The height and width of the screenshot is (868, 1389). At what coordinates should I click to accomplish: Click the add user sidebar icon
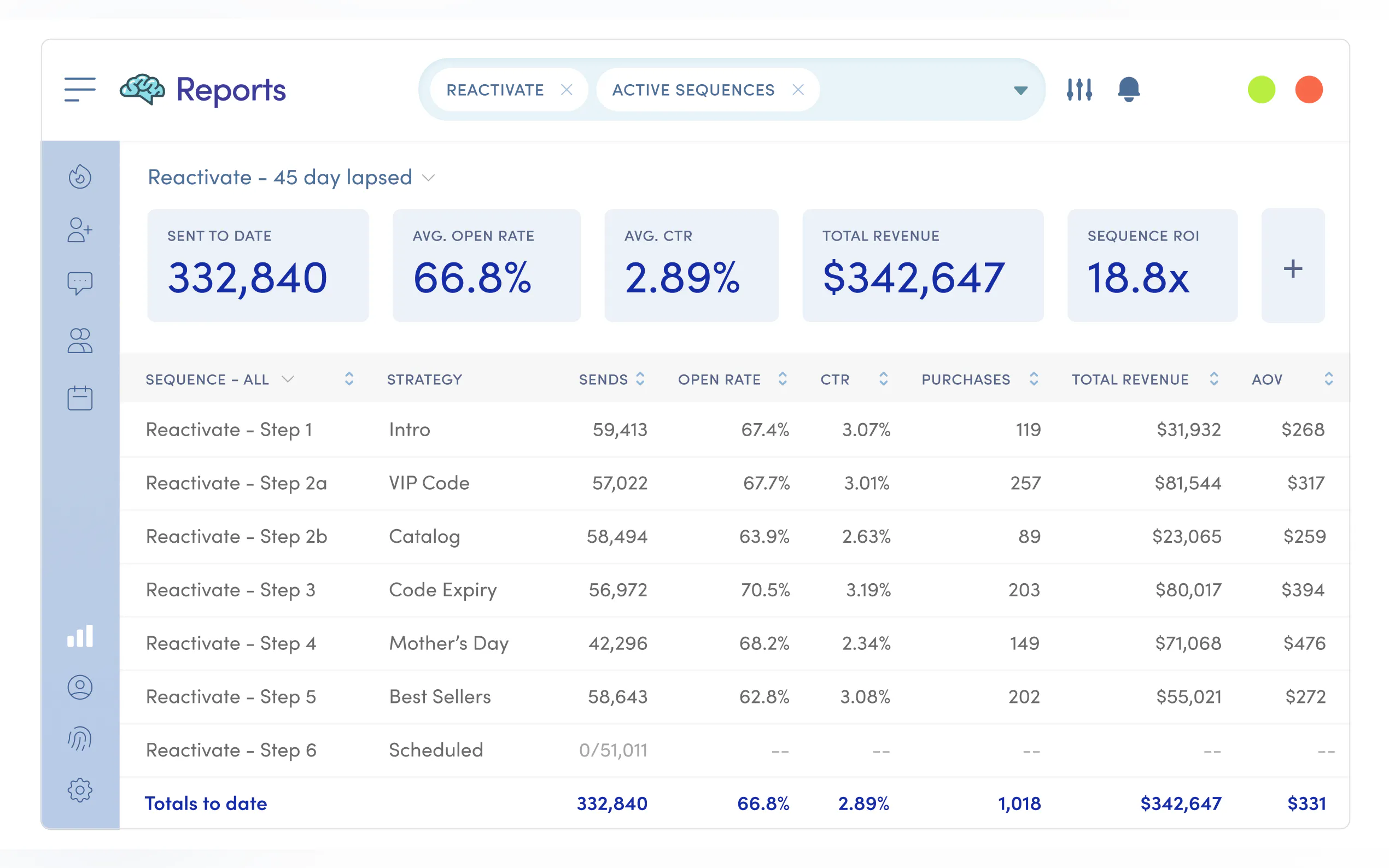[80, 230]
